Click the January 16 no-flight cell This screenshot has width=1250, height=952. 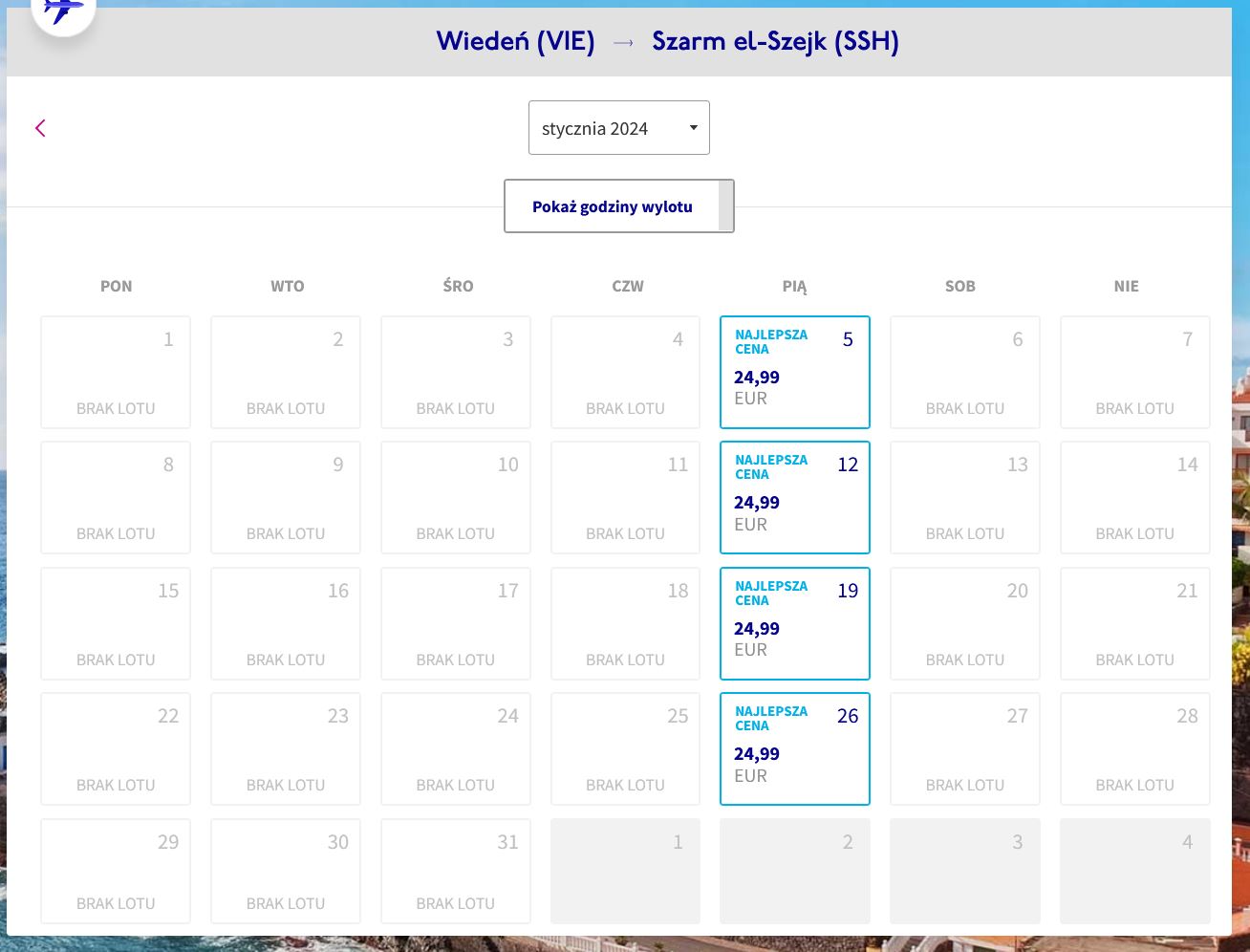point(286,623)
